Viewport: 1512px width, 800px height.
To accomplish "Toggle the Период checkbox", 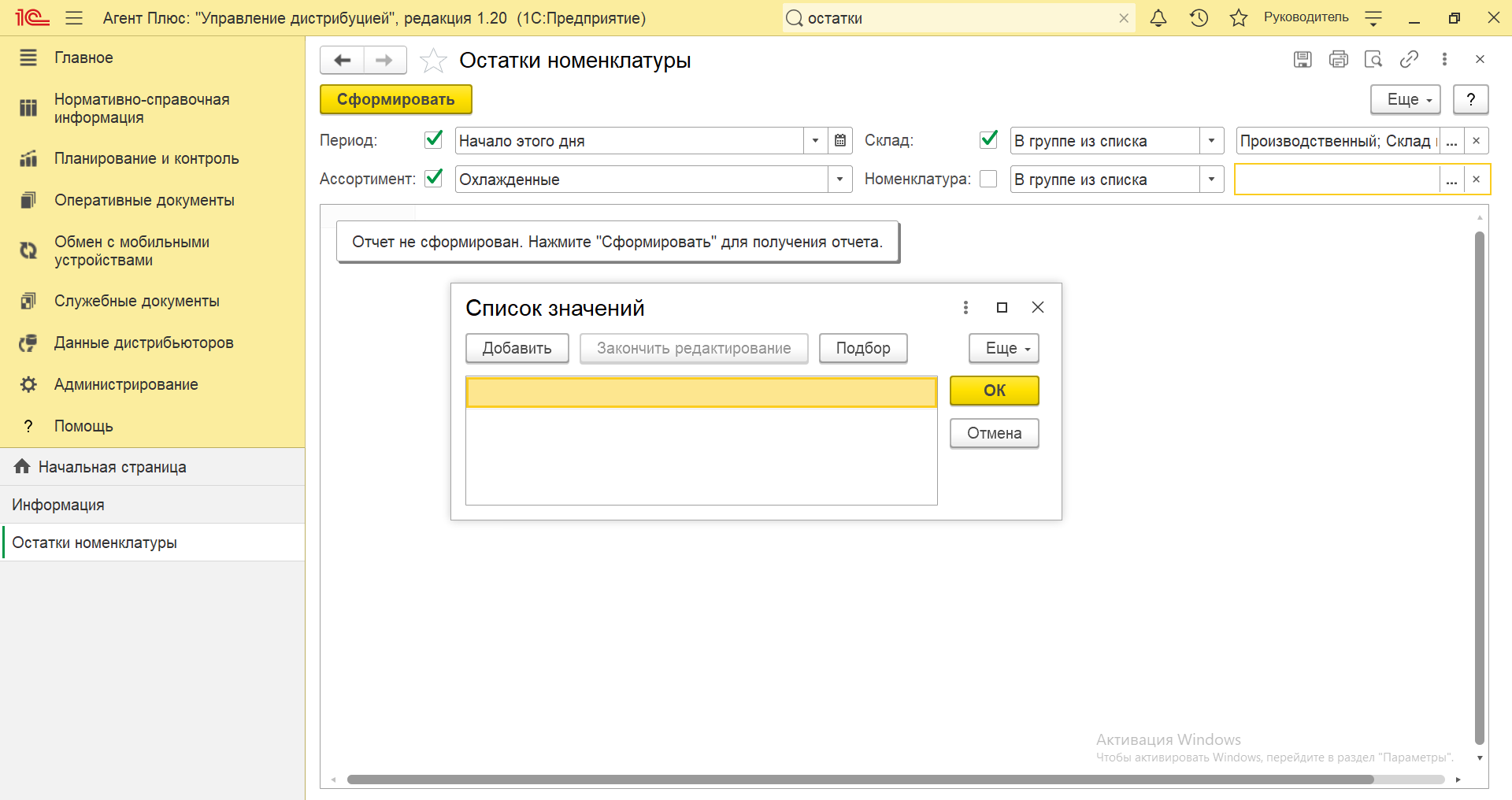I will [x=433, y=139].
